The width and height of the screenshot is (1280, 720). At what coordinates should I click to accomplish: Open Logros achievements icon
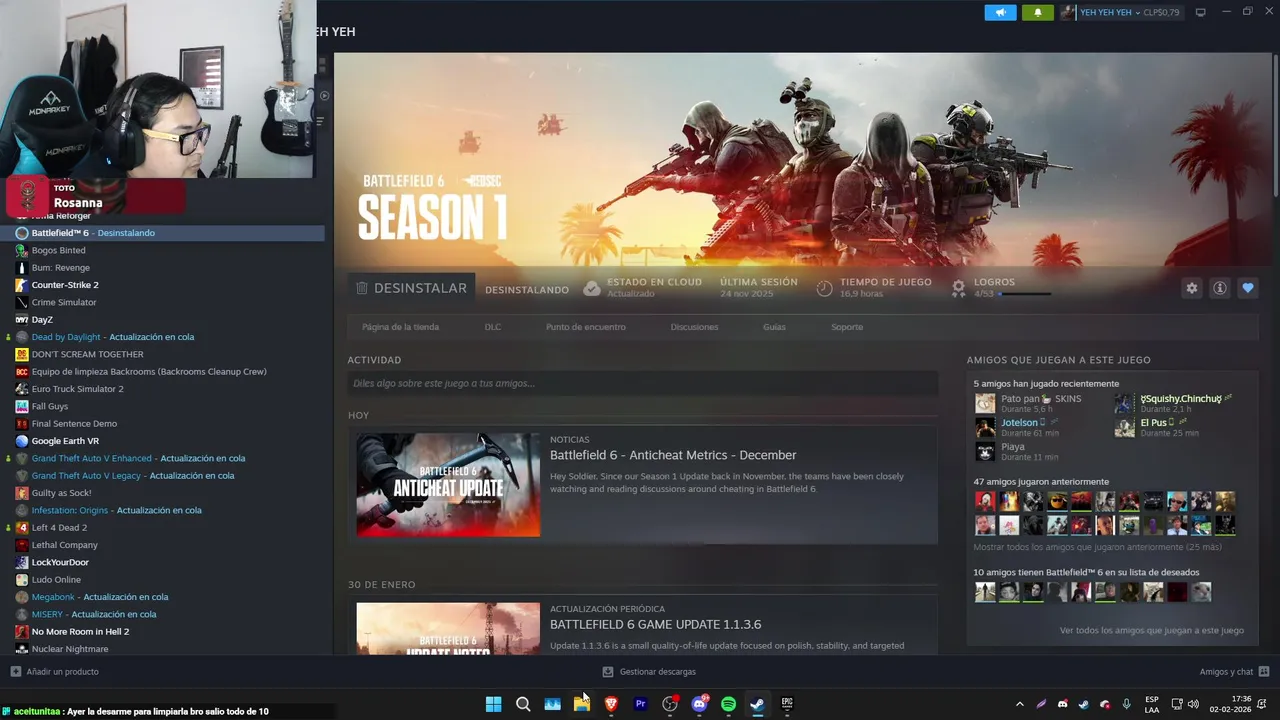point(958,288)
